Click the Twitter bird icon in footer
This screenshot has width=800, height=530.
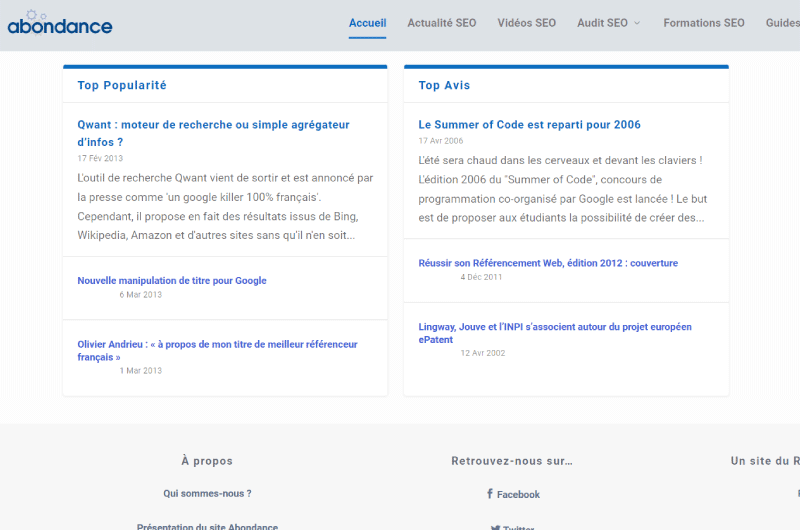click(x=495, y=527)
